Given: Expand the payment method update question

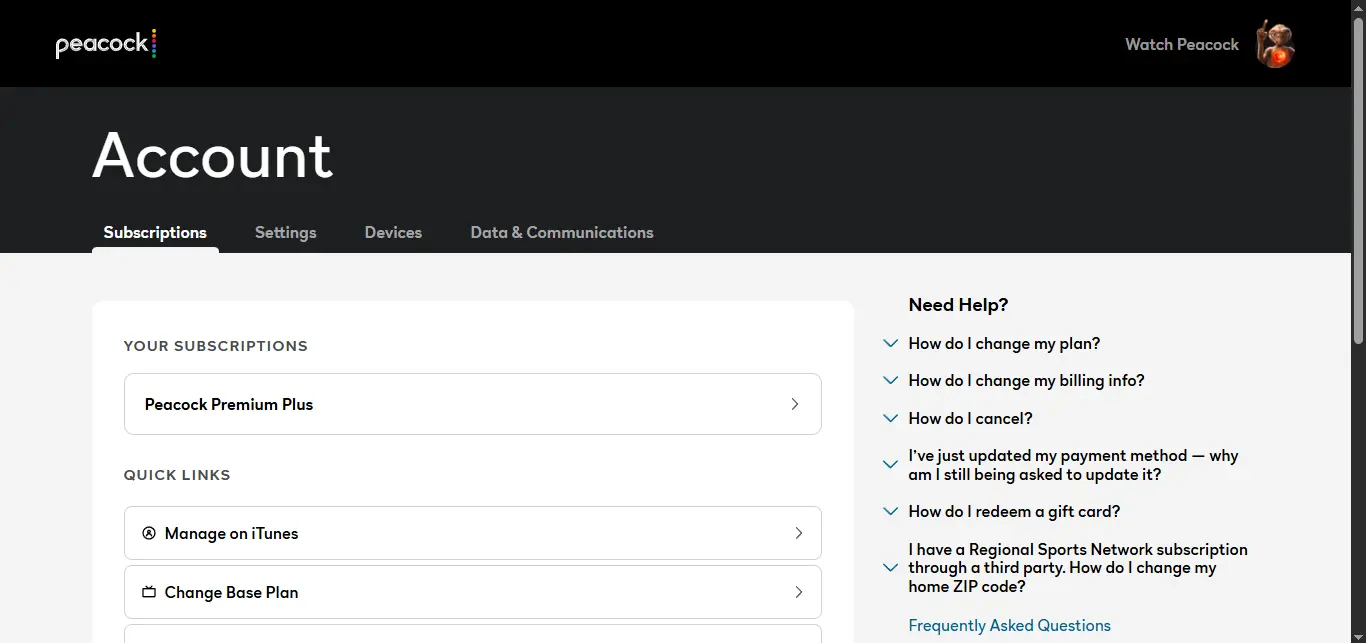Looking at the screenshot, I should click(1073, 465).
